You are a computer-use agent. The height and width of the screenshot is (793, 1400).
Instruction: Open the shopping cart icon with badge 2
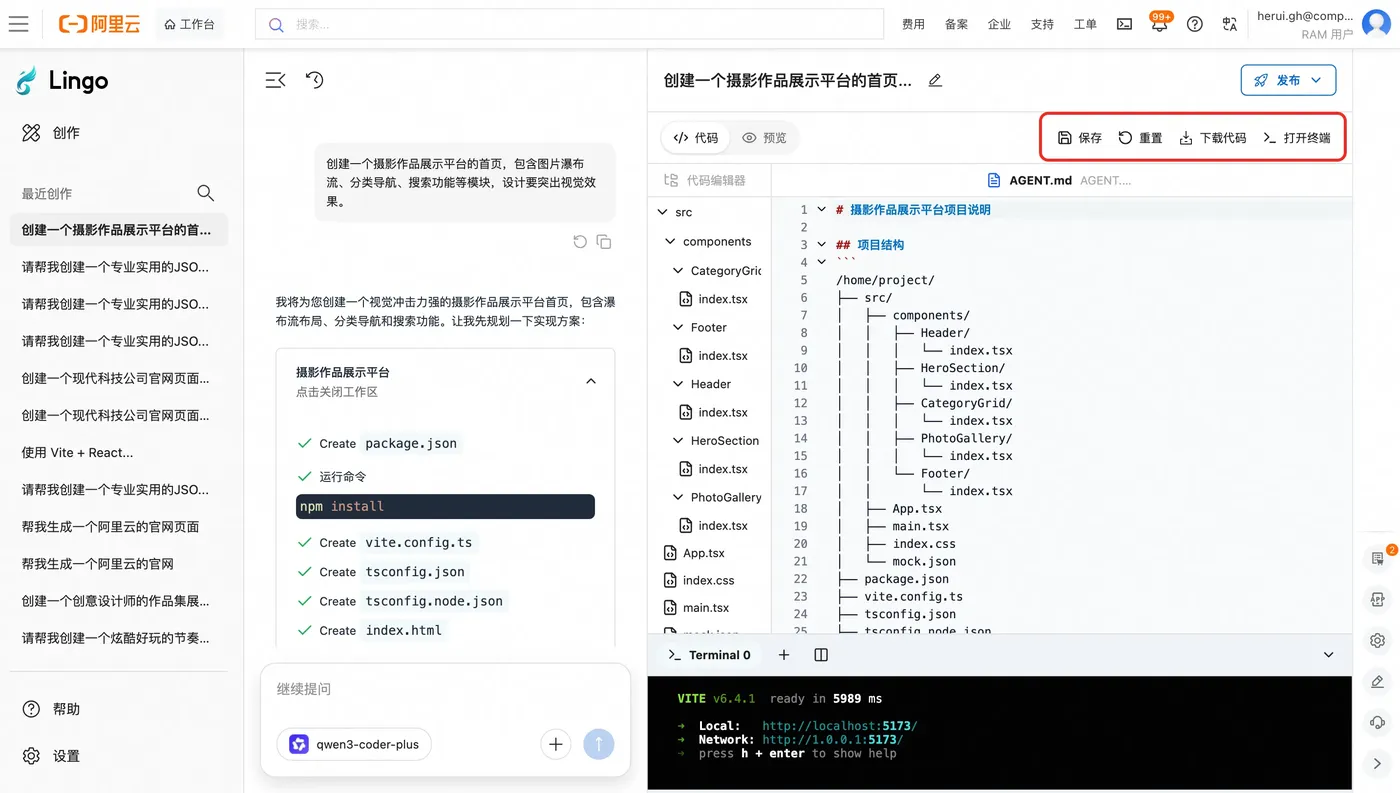[1378, 558]
